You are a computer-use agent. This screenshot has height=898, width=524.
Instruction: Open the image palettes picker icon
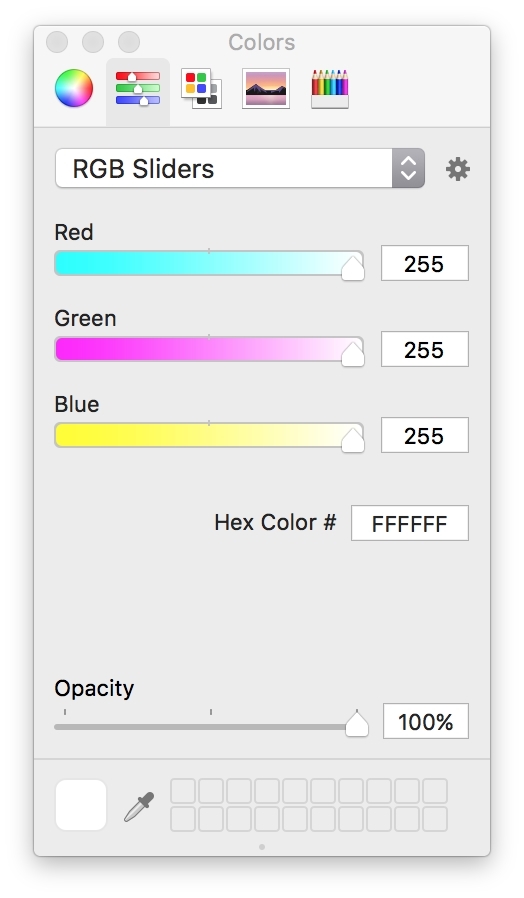coord(266,88)
